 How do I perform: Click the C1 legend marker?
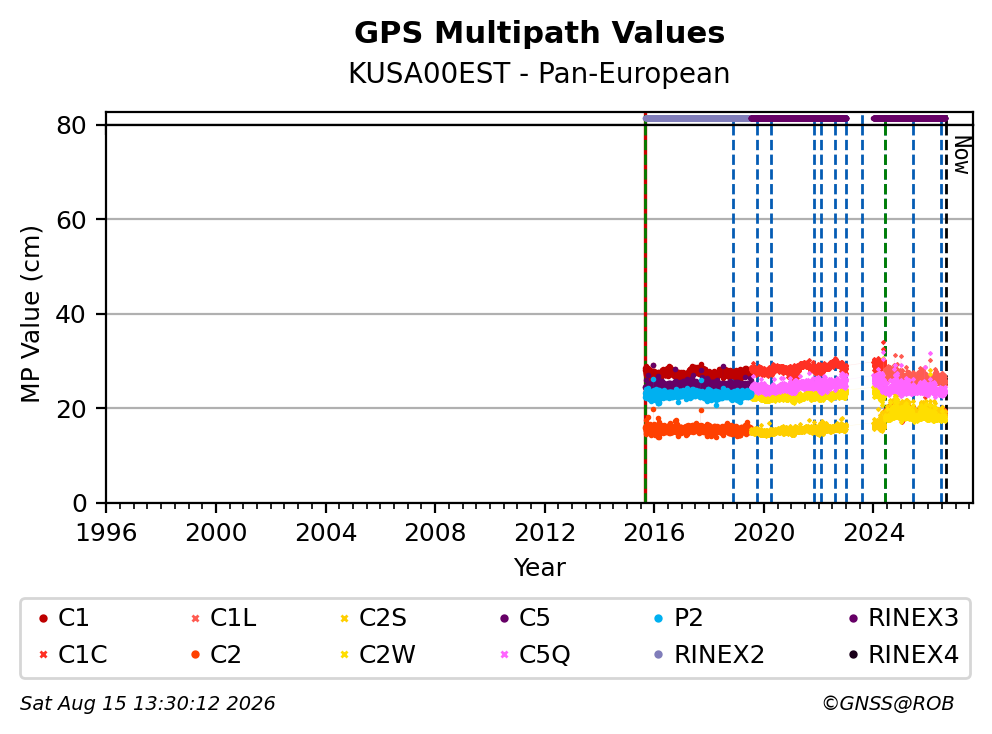point(43,618)
